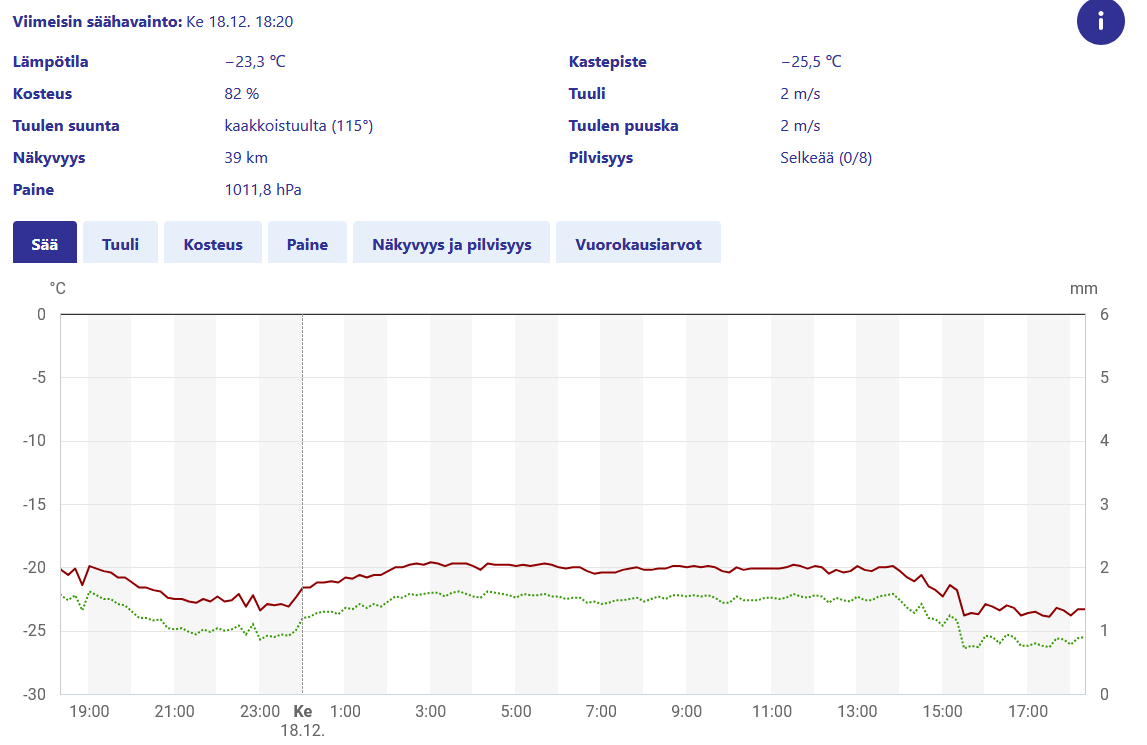Click the Ke 18.12. date axis label
The height and width of the screenshot is (745, 1147).
pos(302,720)
